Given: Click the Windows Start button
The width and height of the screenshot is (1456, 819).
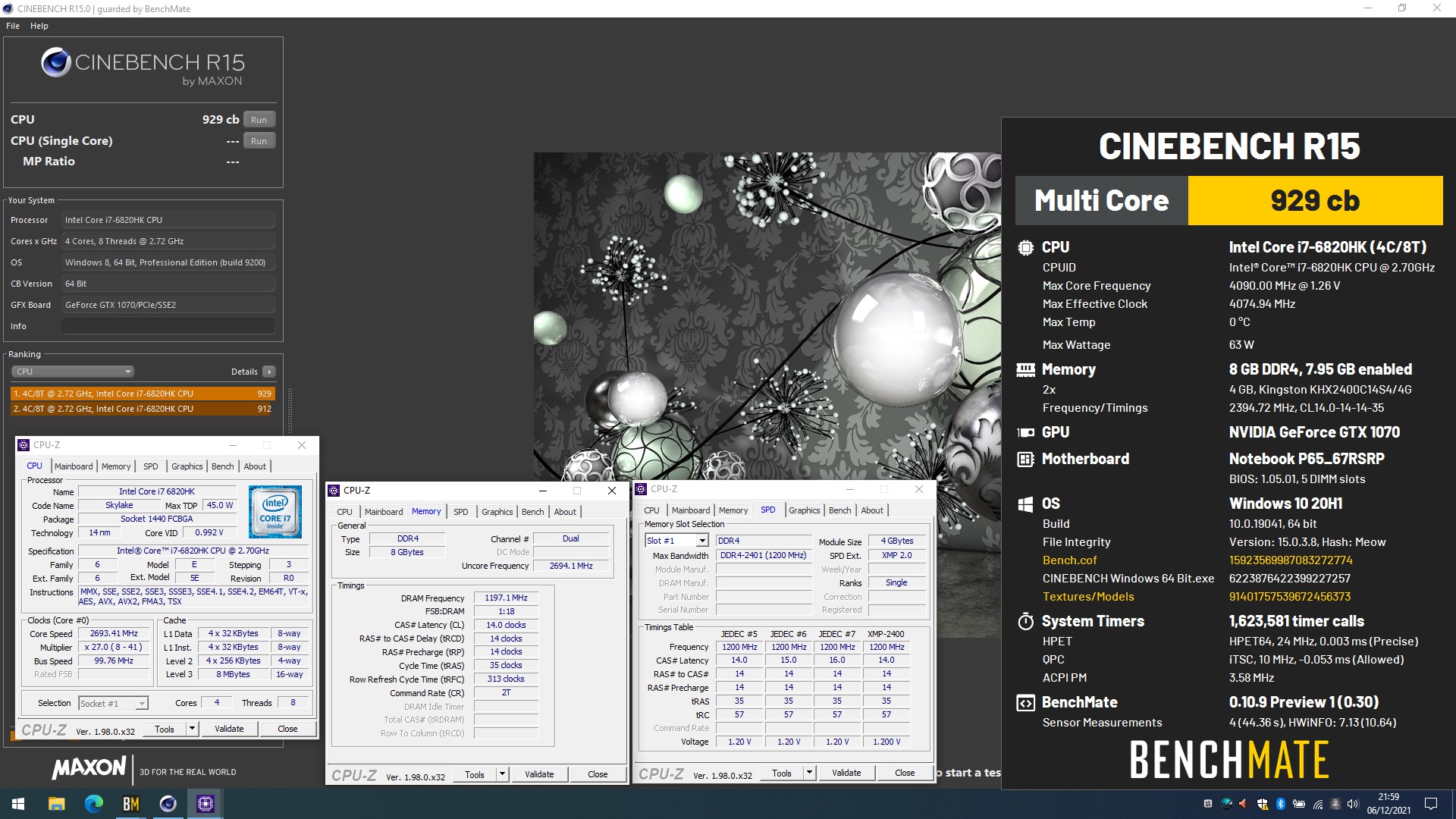Looking at the screenshot, I should (x=18, y=804).
